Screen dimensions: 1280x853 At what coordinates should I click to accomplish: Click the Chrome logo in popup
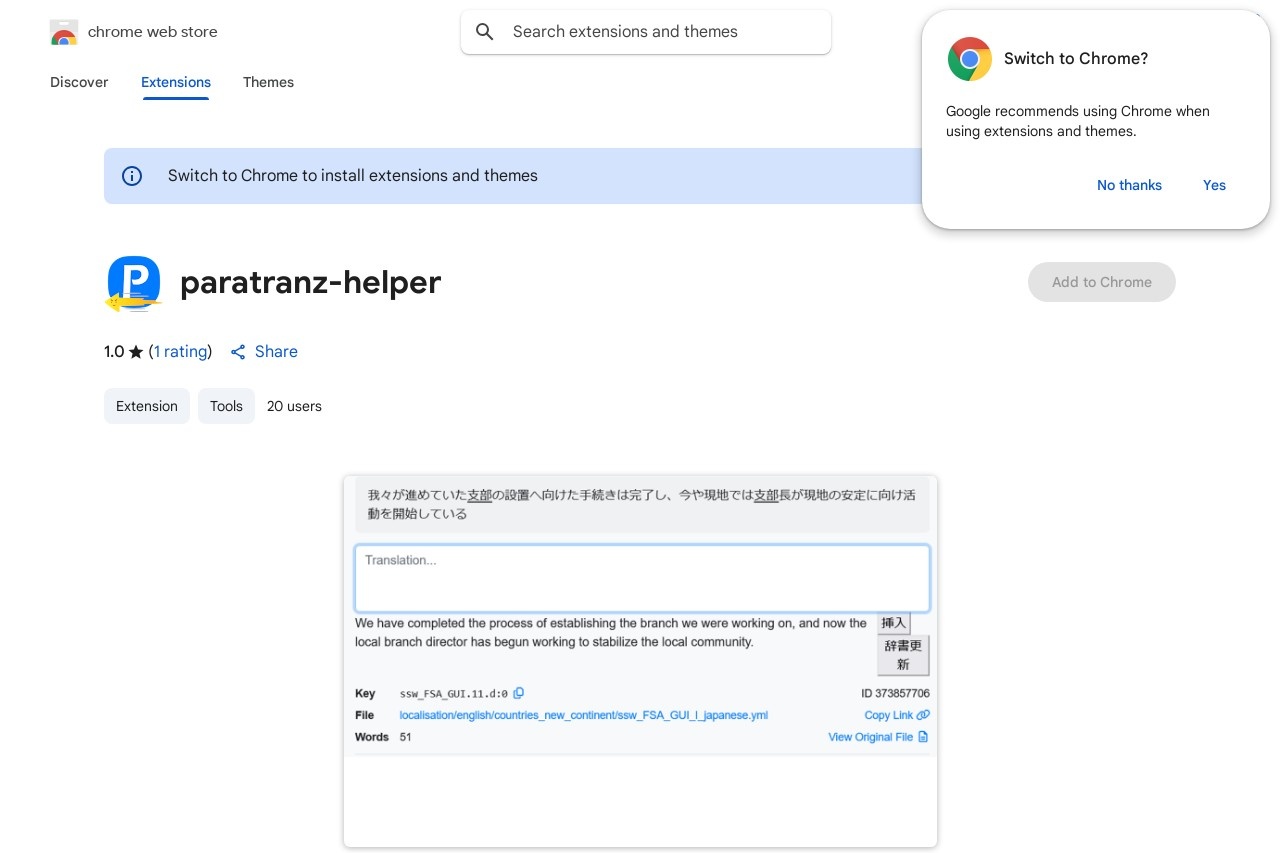(x=969, y=59)
